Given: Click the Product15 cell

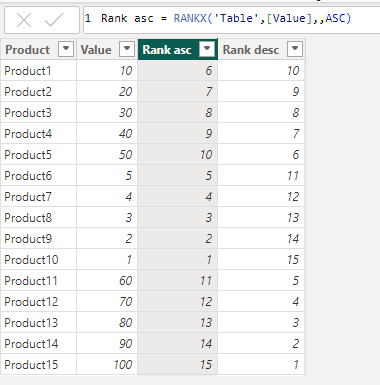Looking at the screenshot, I should pyautogui.click(x=38, y=365).
